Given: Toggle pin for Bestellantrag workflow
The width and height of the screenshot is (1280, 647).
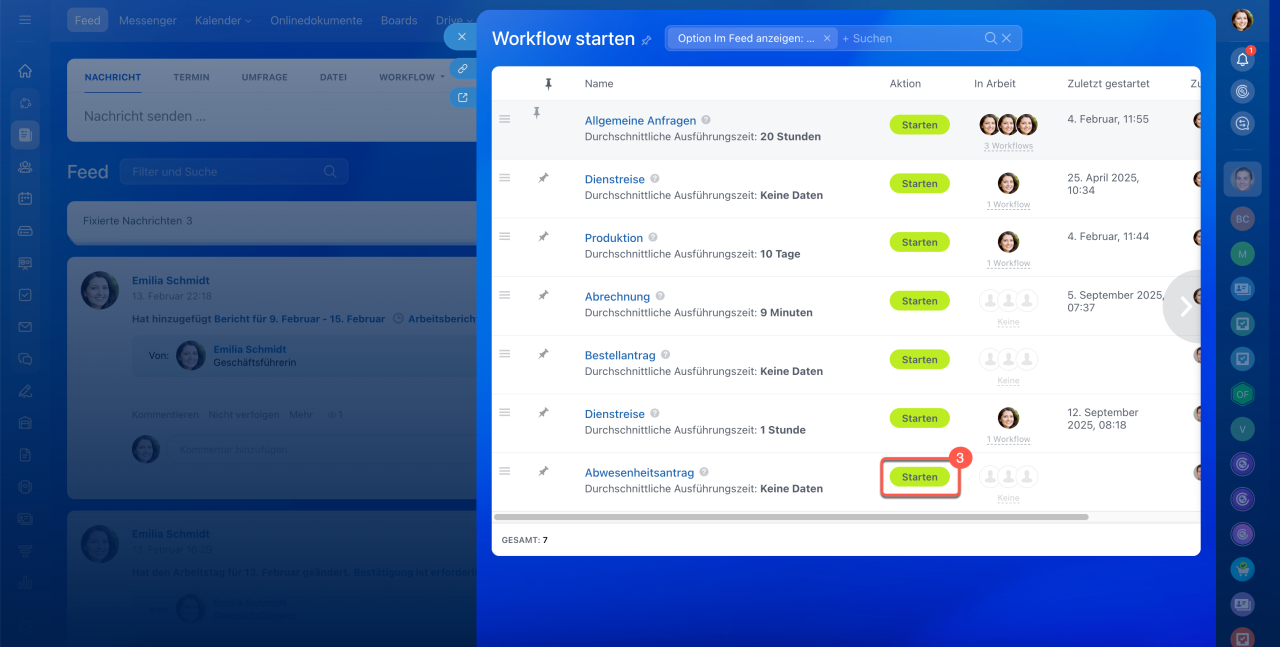Looking at the screenshot, I should [x=544, y=354].
